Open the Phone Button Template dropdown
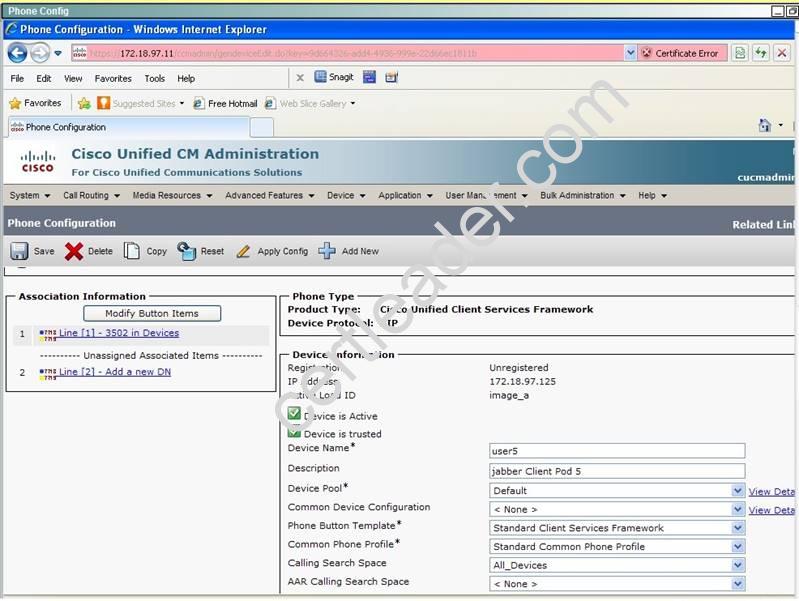This screenshot has width=799, height=601. click(617, 528)
